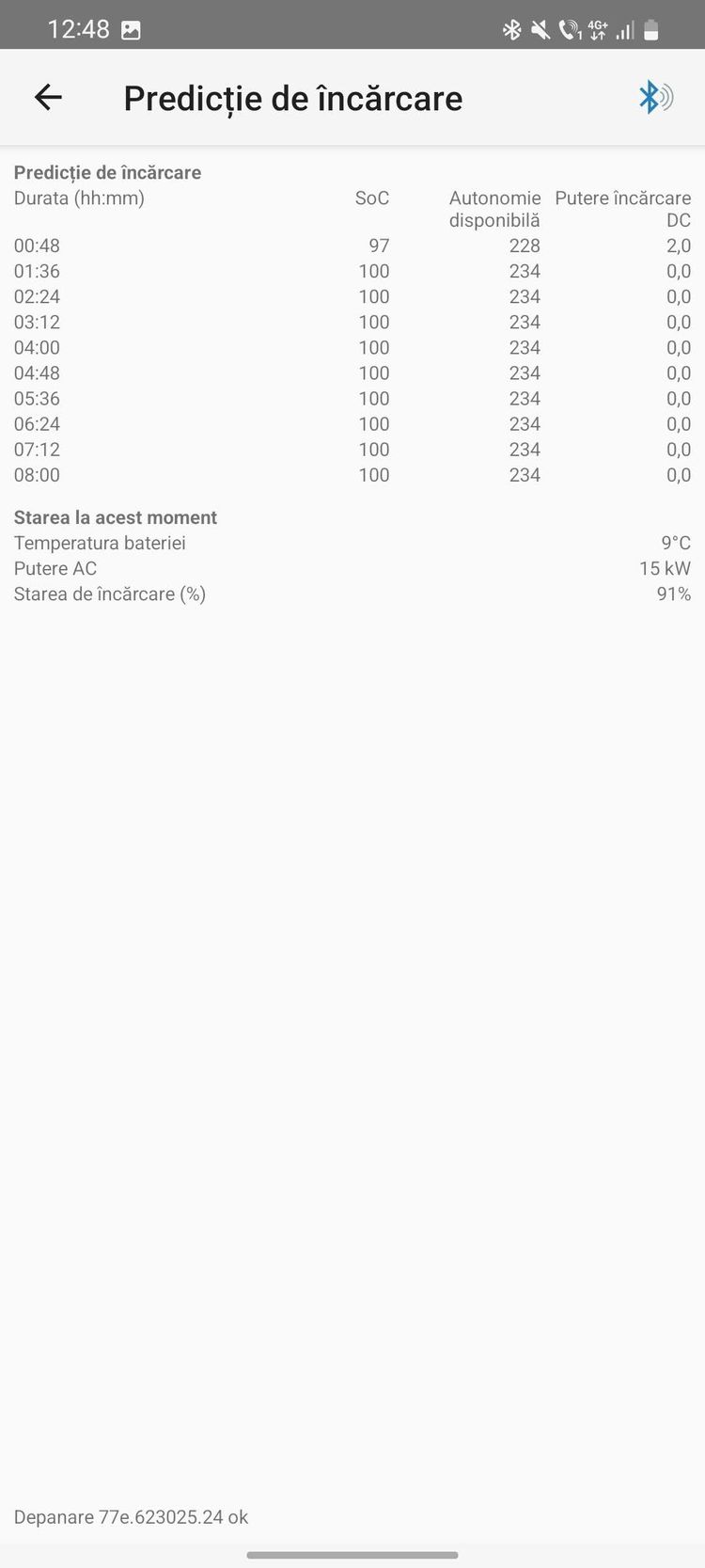This screenshot has height=1568, width=705.
Task: Tap the 12:48 clock in status bar
Action: pyautogui.click(x=78, y=30)
